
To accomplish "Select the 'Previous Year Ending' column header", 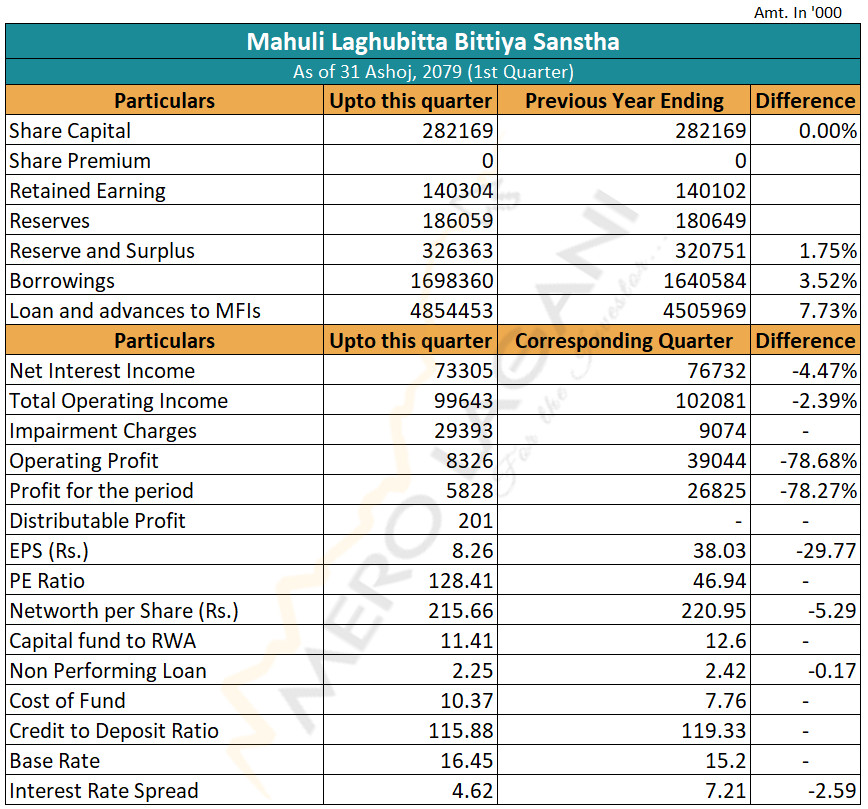I will point(624,101).
